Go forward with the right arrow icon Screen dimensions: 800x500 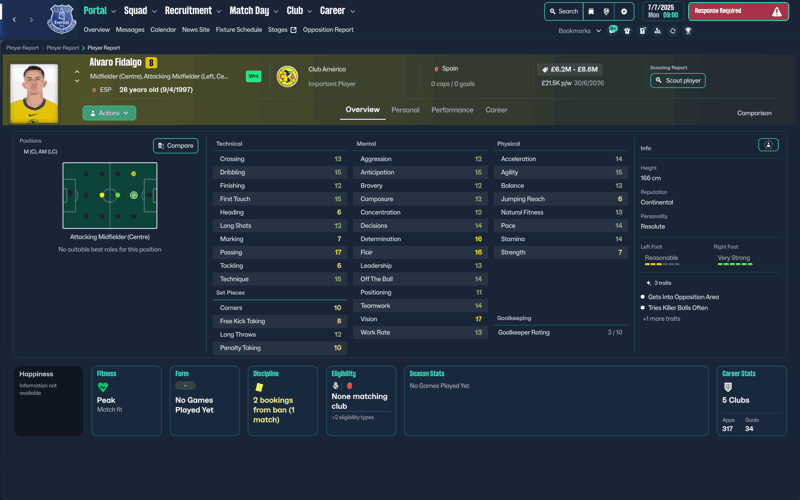(x=32, y=19)
